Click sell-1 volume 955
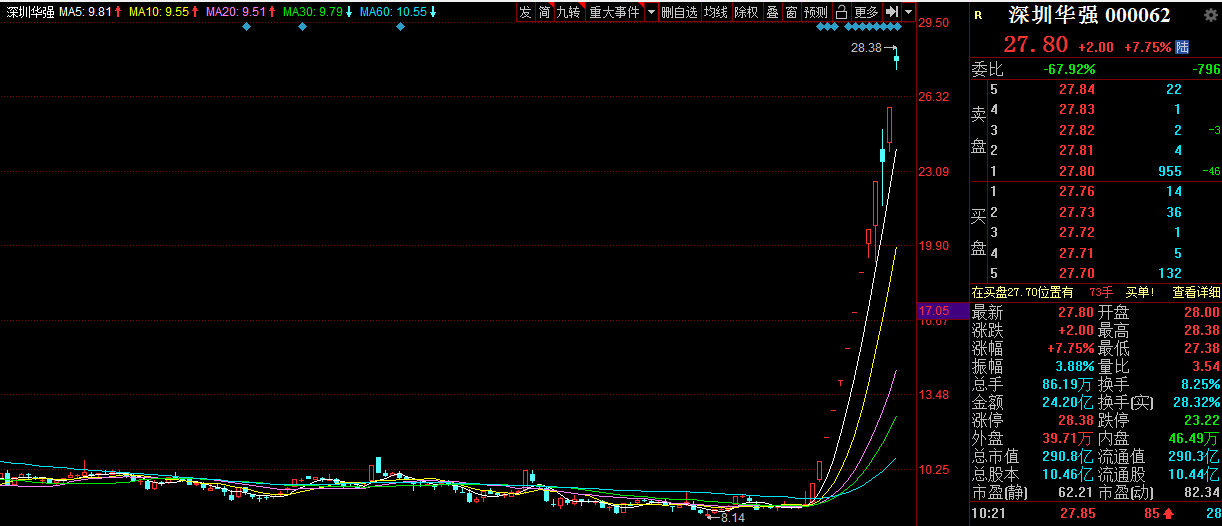The height and width of the screenshot is (526, 1222). click(1169, 171)
